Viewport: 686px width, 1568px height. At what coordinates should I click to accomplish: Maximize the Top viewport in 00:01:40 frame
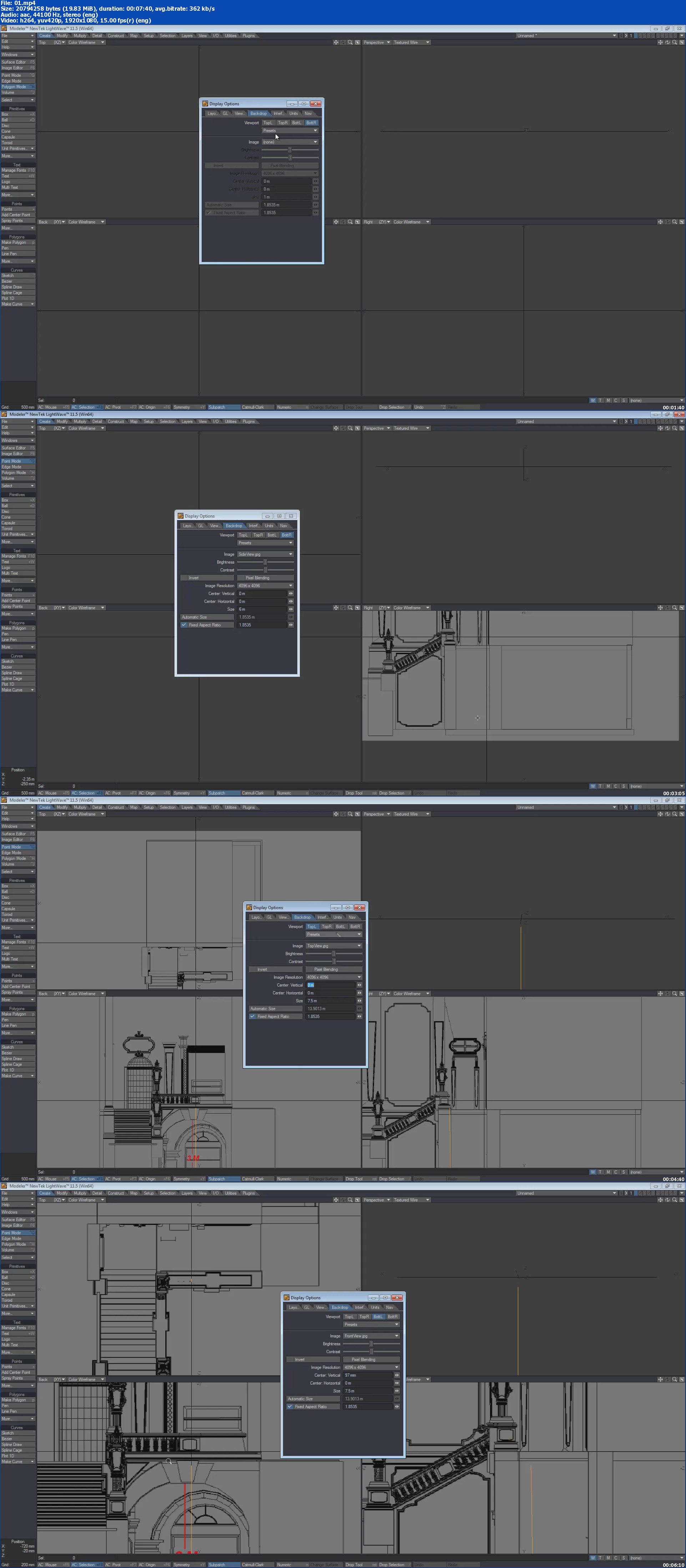pyautogui.click(x=357, y=42)
